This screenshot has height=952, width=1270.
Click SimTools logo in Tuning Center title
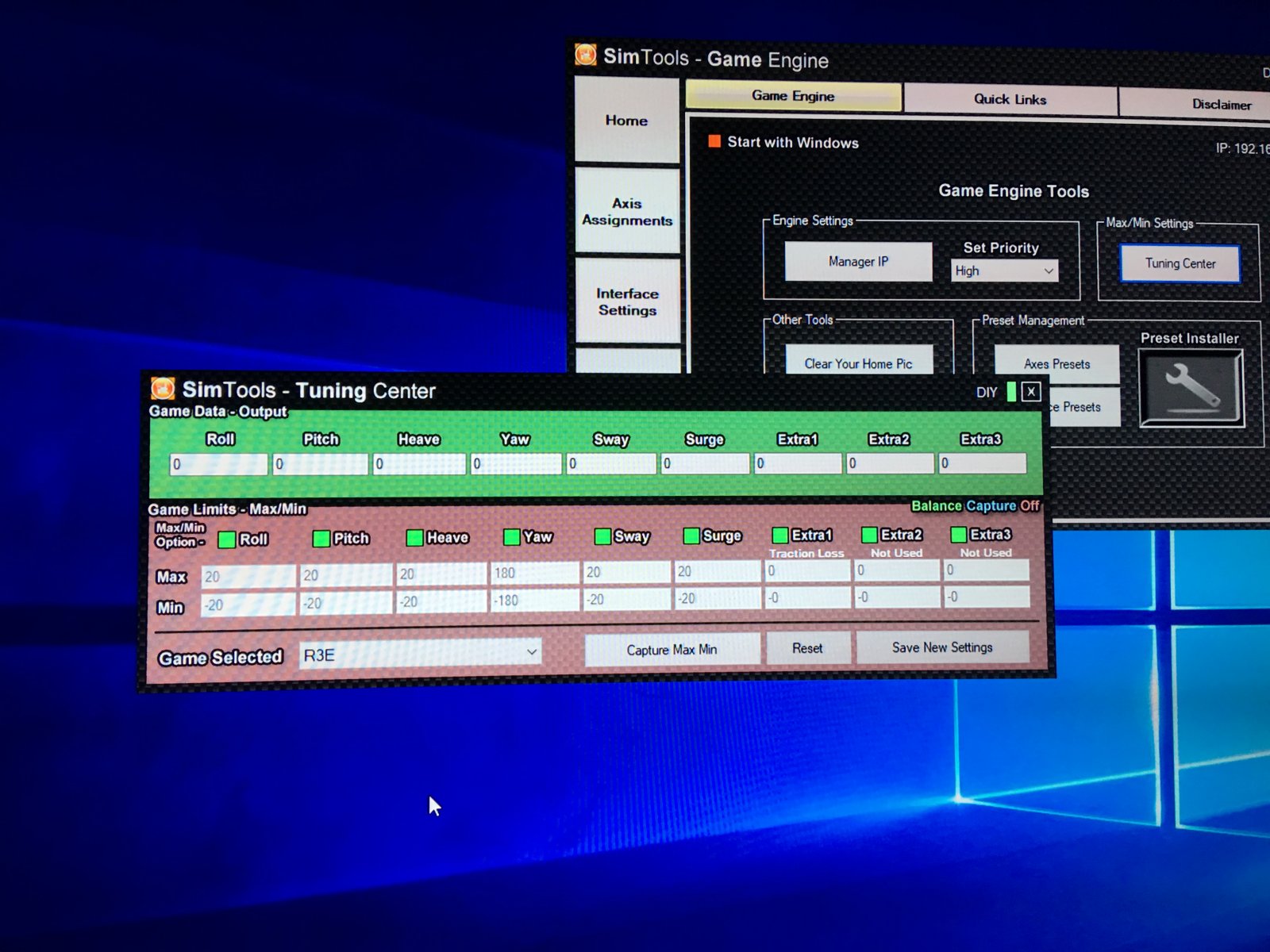(163, 389)
